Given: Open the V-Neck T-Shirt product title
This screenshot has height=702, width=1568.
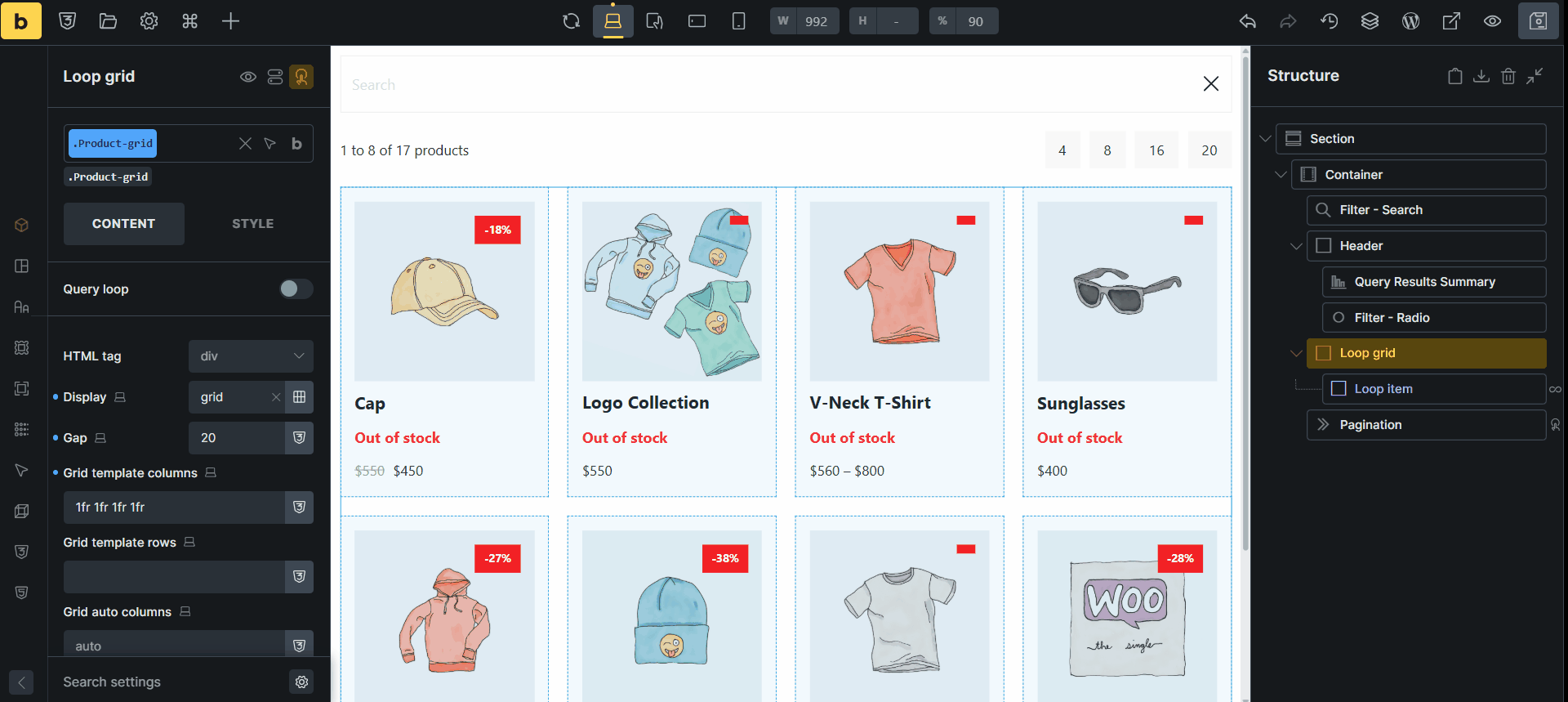Looking at the screenshot, I should click(871, 403).
